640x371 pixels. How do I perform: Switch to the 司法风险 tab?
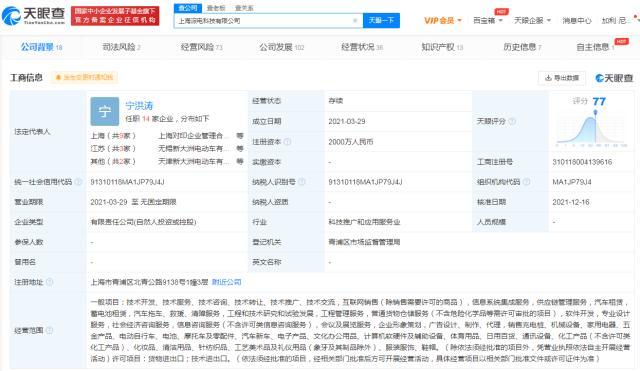(x=121, y=47)
